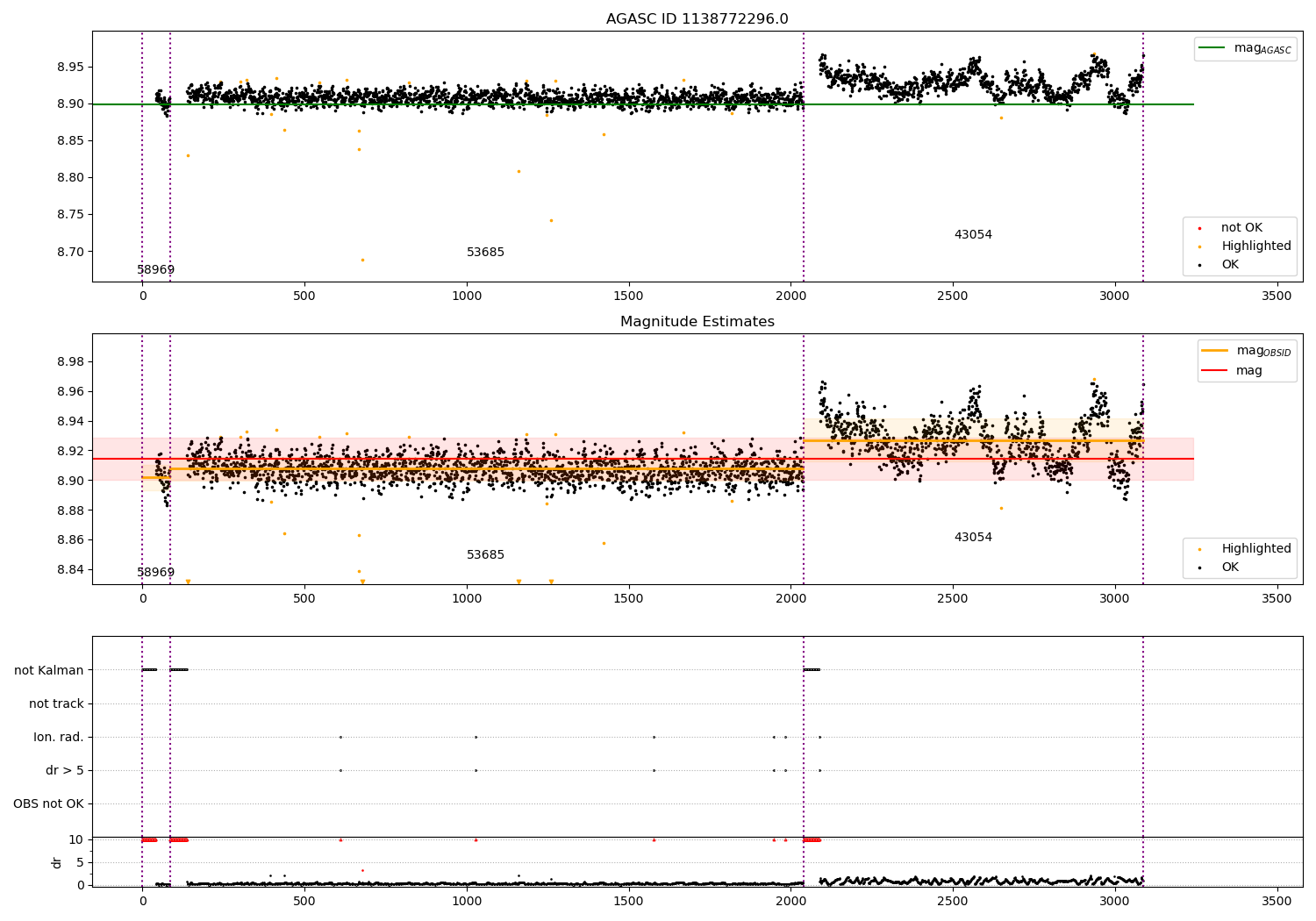Click the title "AGASC ID 1138772296.0"
This screenshot has width=1316, height=921.
click(x=697, y=18)
